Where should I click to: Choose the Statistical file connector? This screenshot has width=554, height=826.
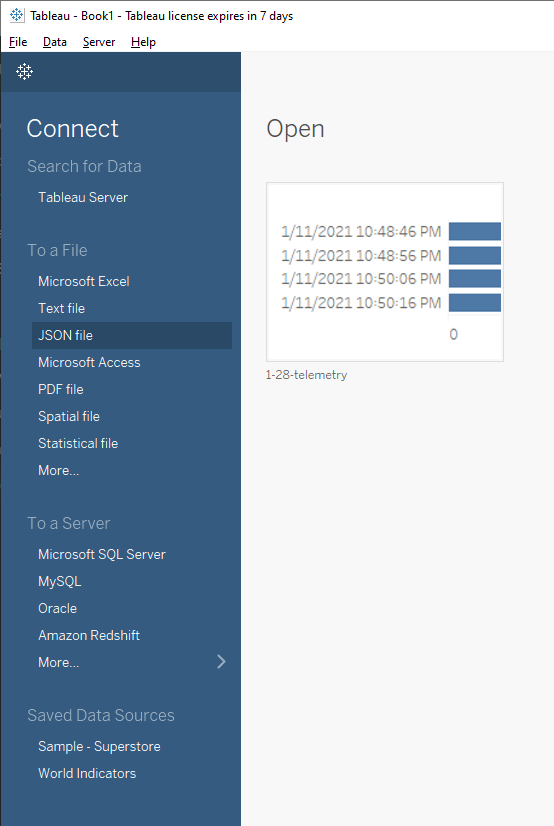pyautogui.click(x=78, y=444)
